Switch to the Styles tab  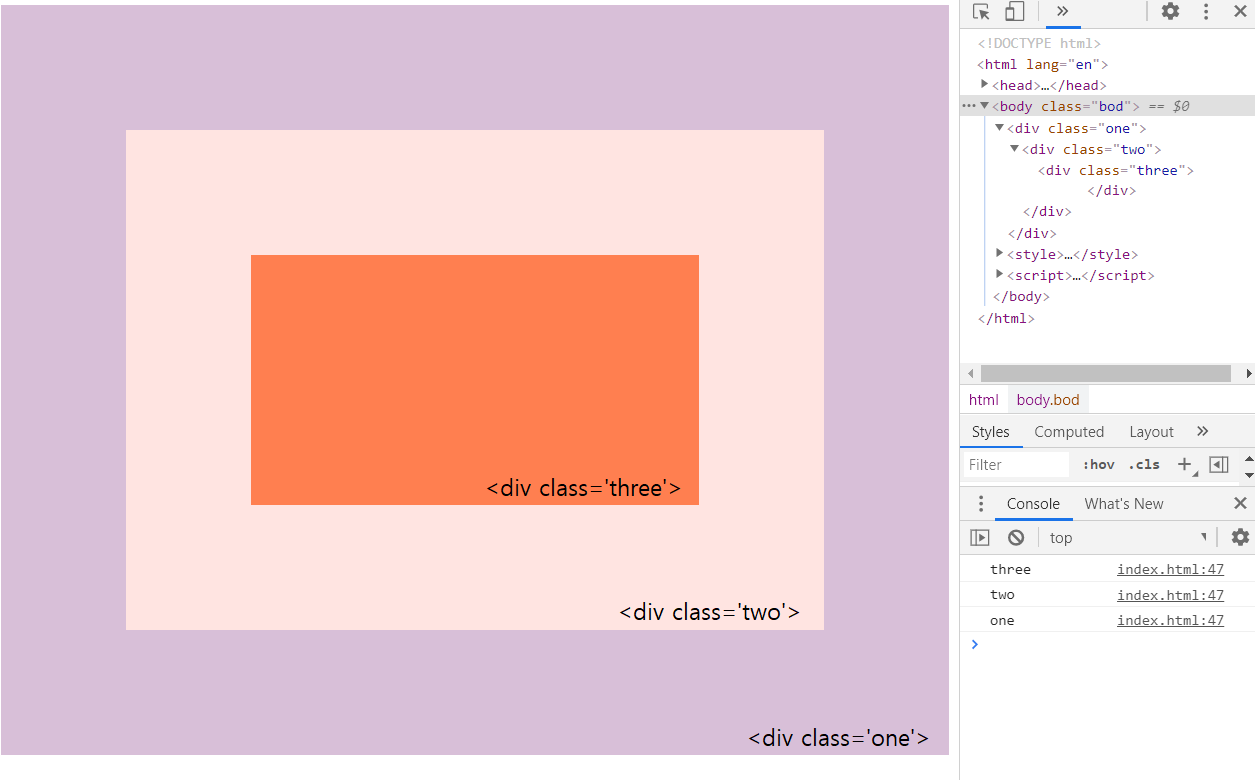(991, 432)
